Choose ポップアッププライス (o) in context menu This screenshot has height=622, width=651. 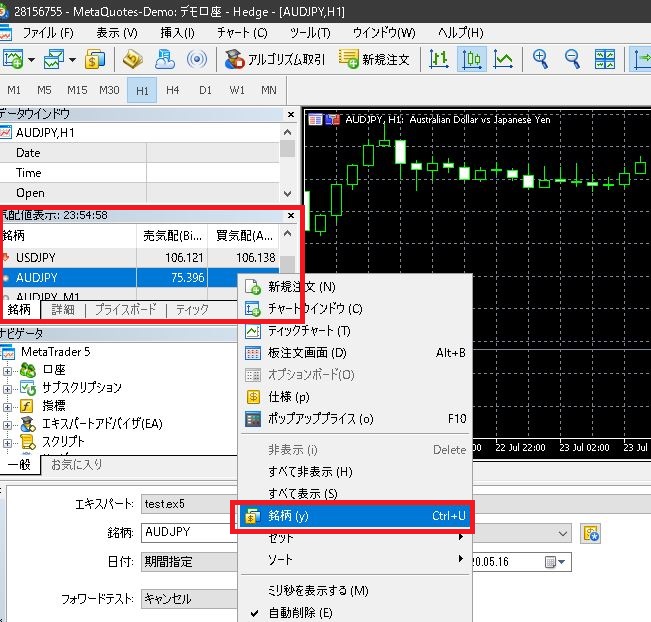pyautogui.click(x=356, y=419)
